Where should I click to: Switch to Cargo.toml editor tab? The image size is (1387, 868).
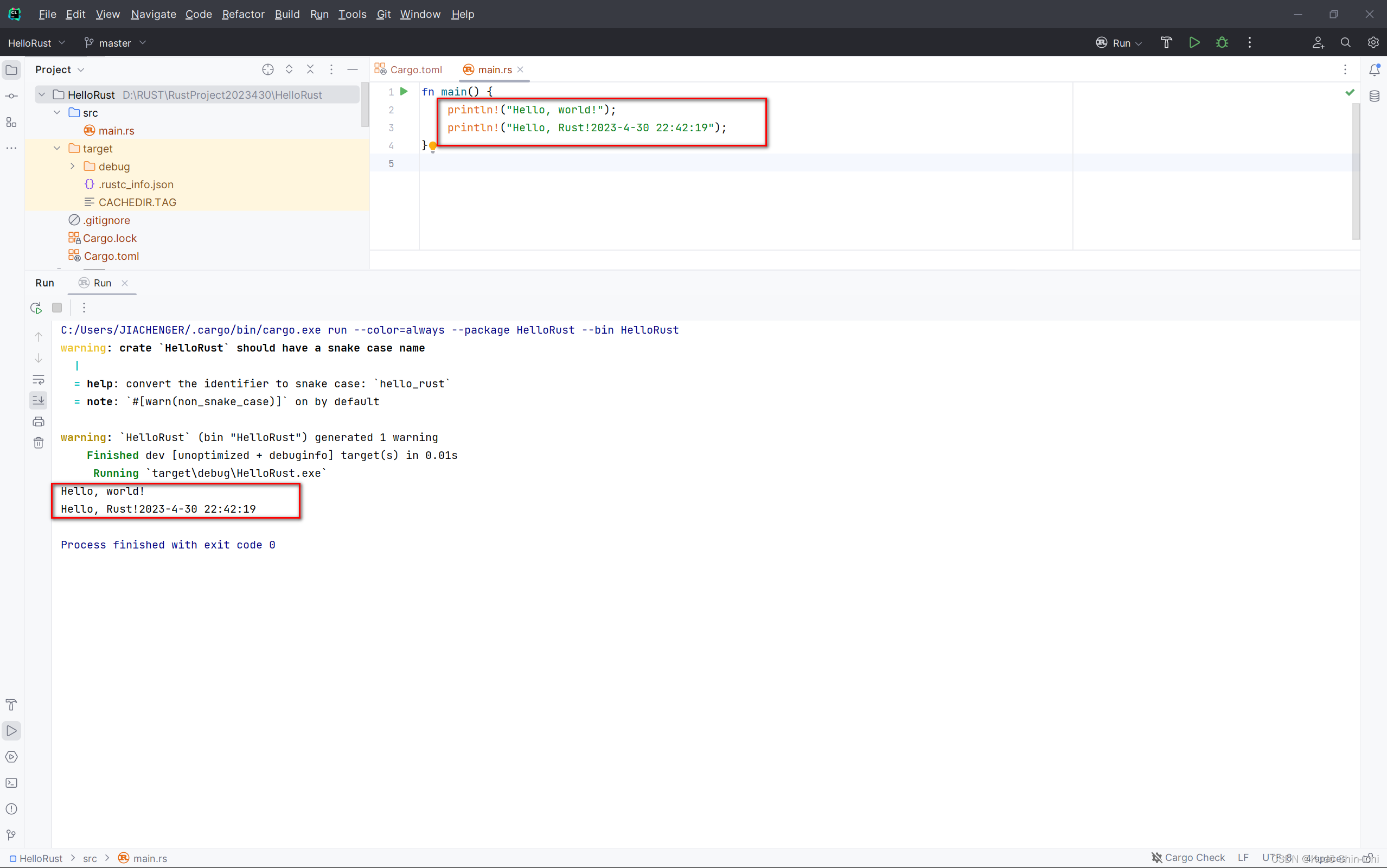[408, 69]
